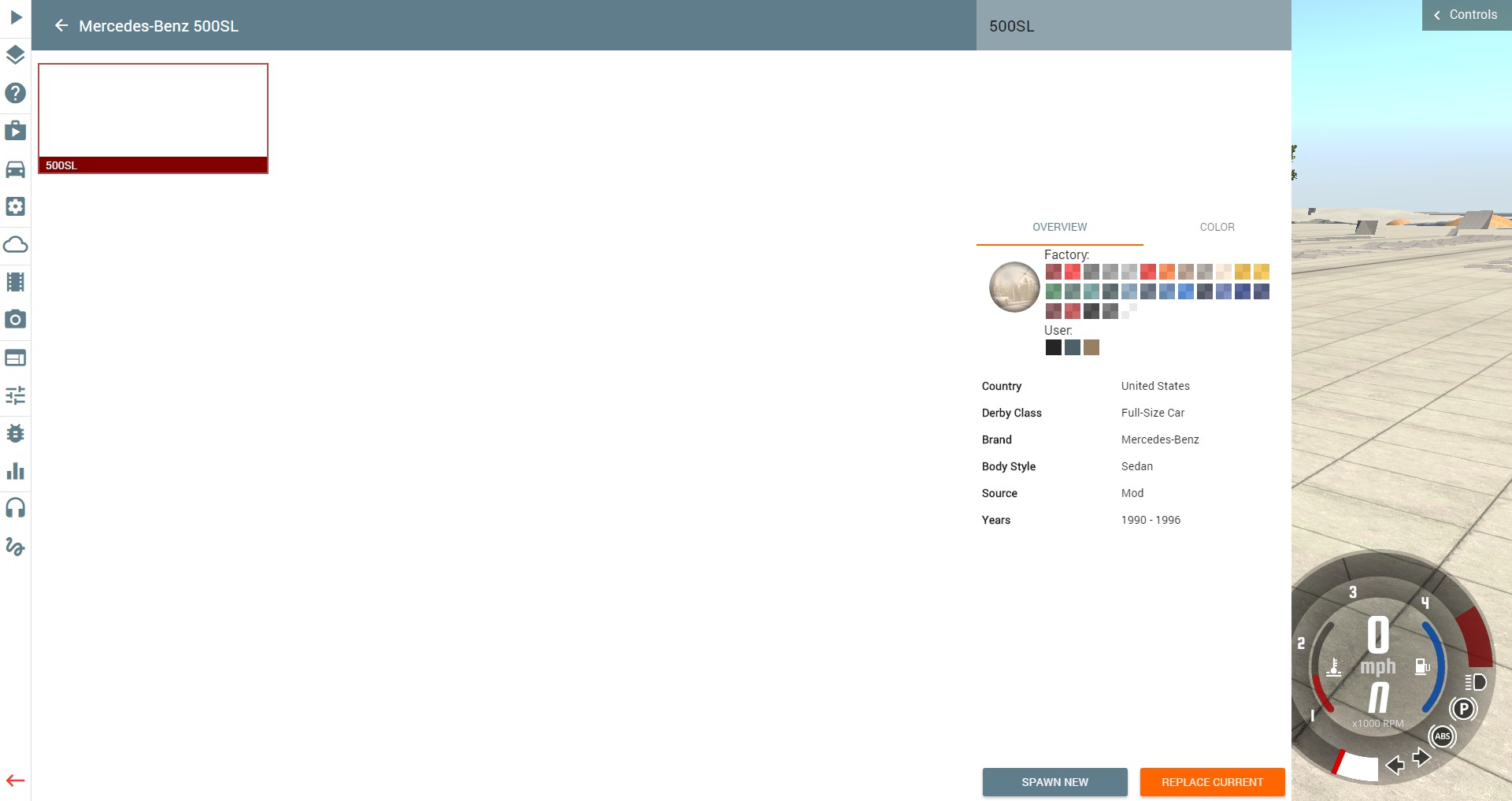1512x801 pixels.
Task: Click the Mercedes-Benz brand value
Action: (1160, 439)
